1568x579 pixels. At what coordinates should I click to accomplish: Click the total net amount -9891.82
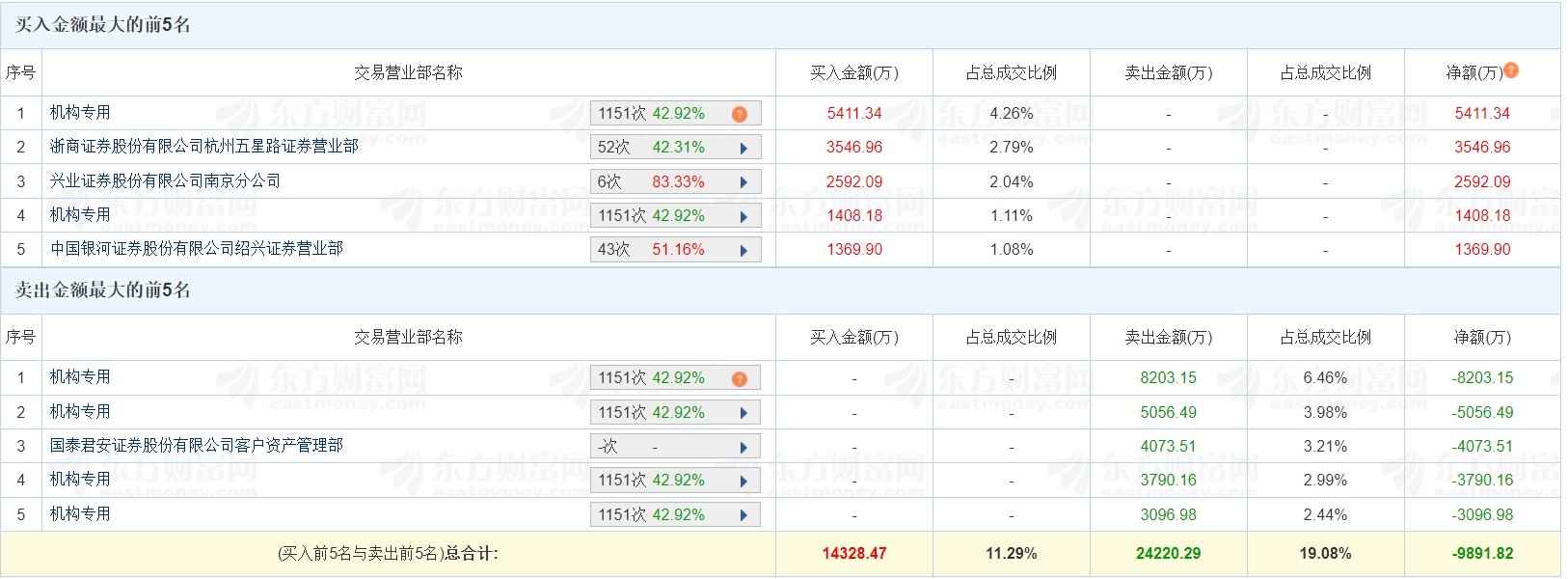1482,554
